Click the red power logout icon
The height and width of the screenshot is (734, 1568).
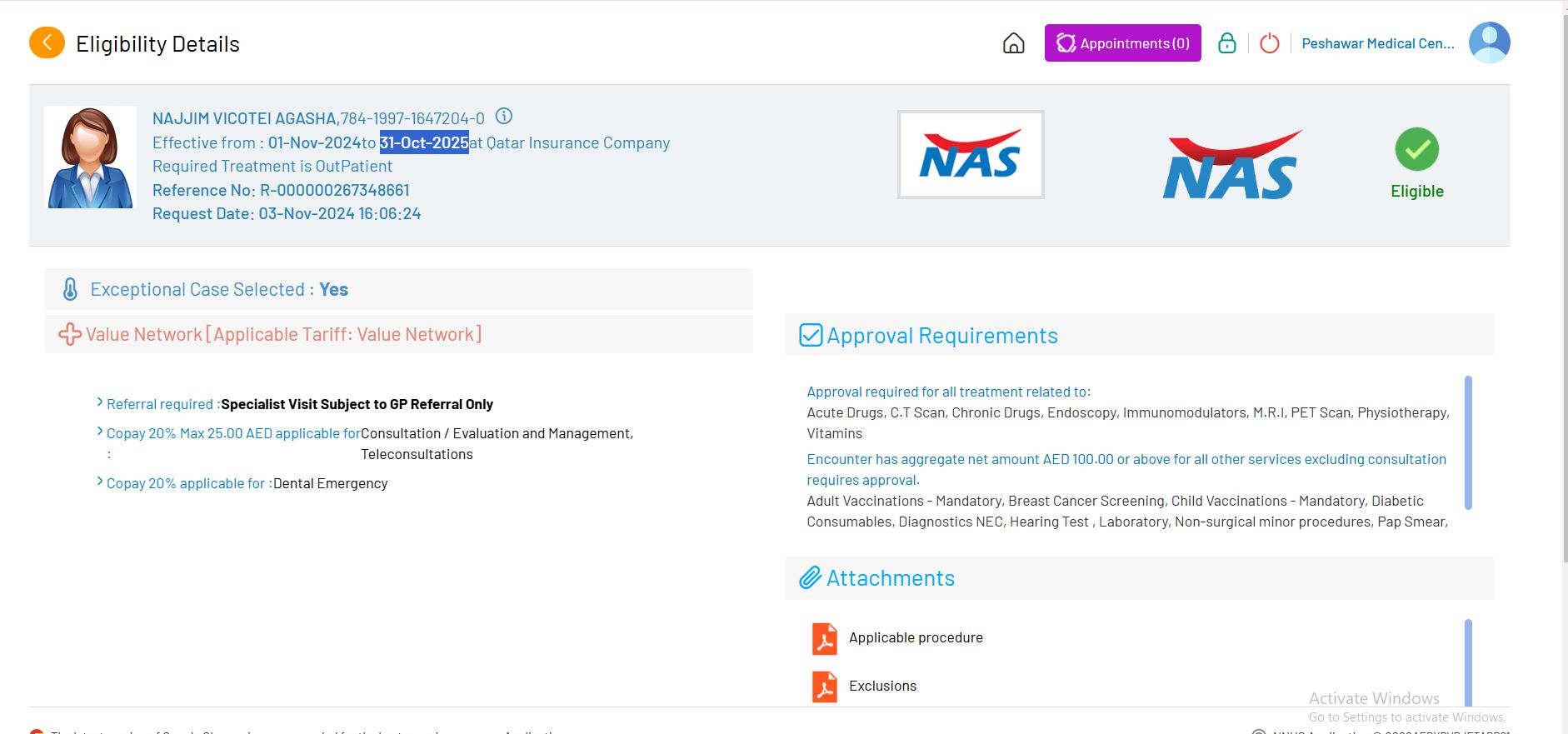(1269, 43)
